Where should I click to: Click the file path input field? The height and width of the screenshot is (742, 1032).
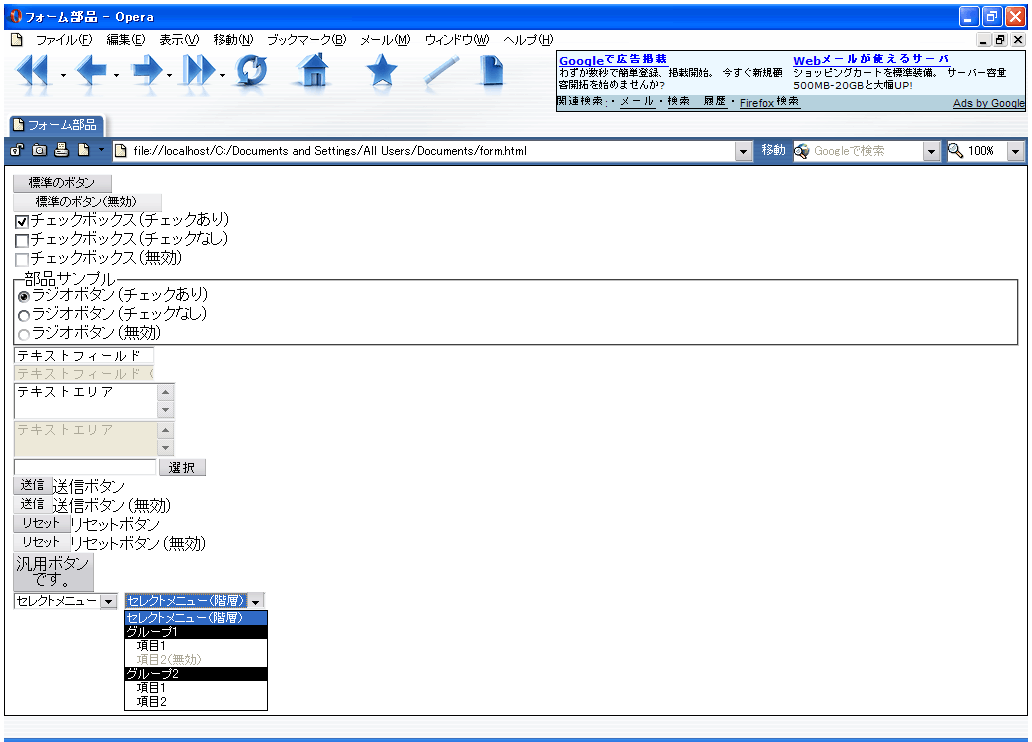85,467
